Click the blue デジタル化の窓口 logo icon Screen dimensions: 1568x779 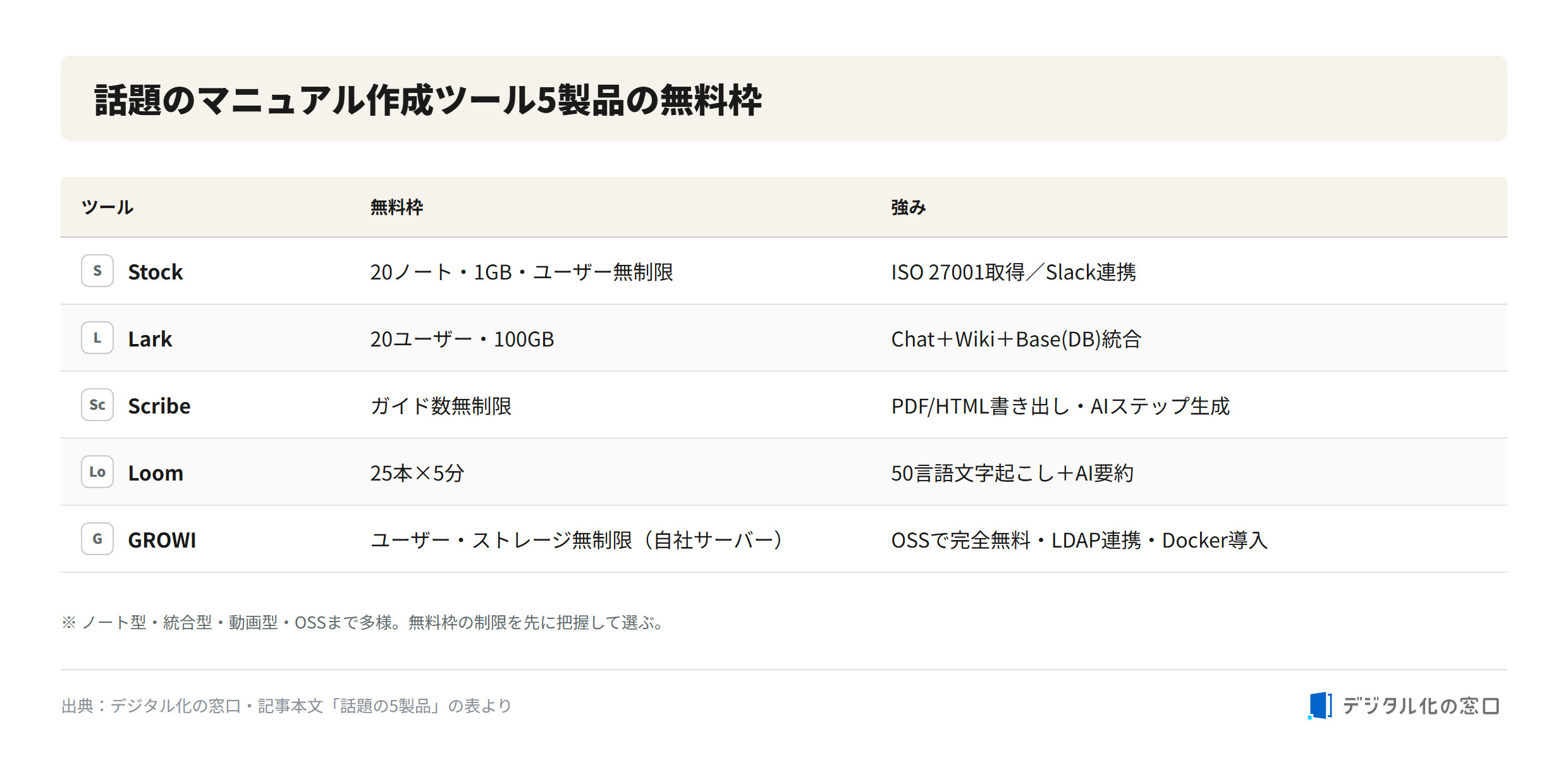(x=1320, y=705)
